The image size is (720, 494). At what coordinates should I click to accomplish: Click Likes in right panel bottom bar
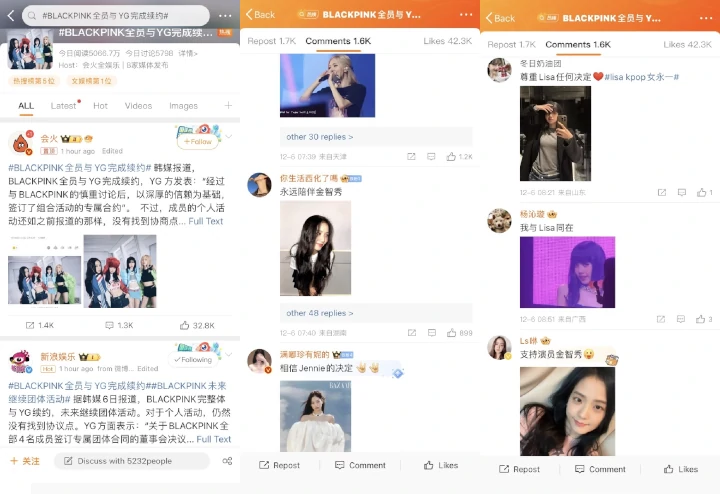pyautogui.click(x=681, y=469)
